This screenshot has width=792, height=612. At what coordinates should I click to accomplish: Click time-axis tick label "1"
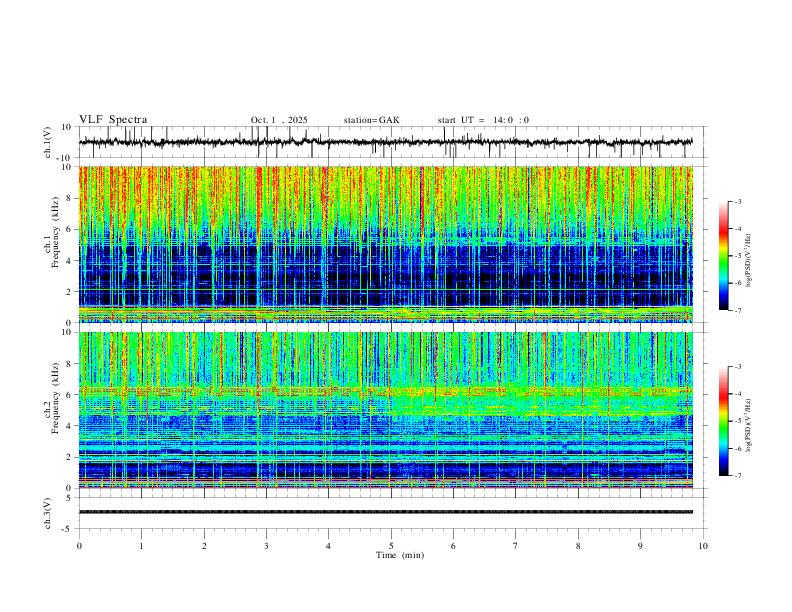[141, 546]
